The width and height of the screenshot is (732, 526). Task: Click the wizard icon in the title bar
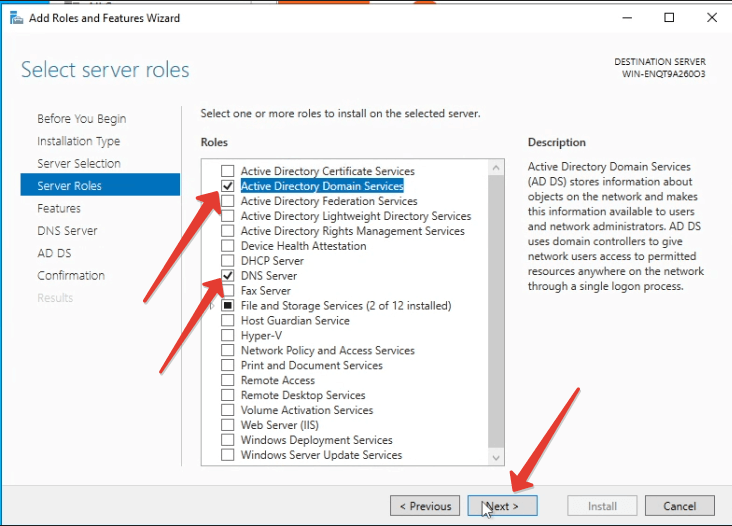pos(16,18)
